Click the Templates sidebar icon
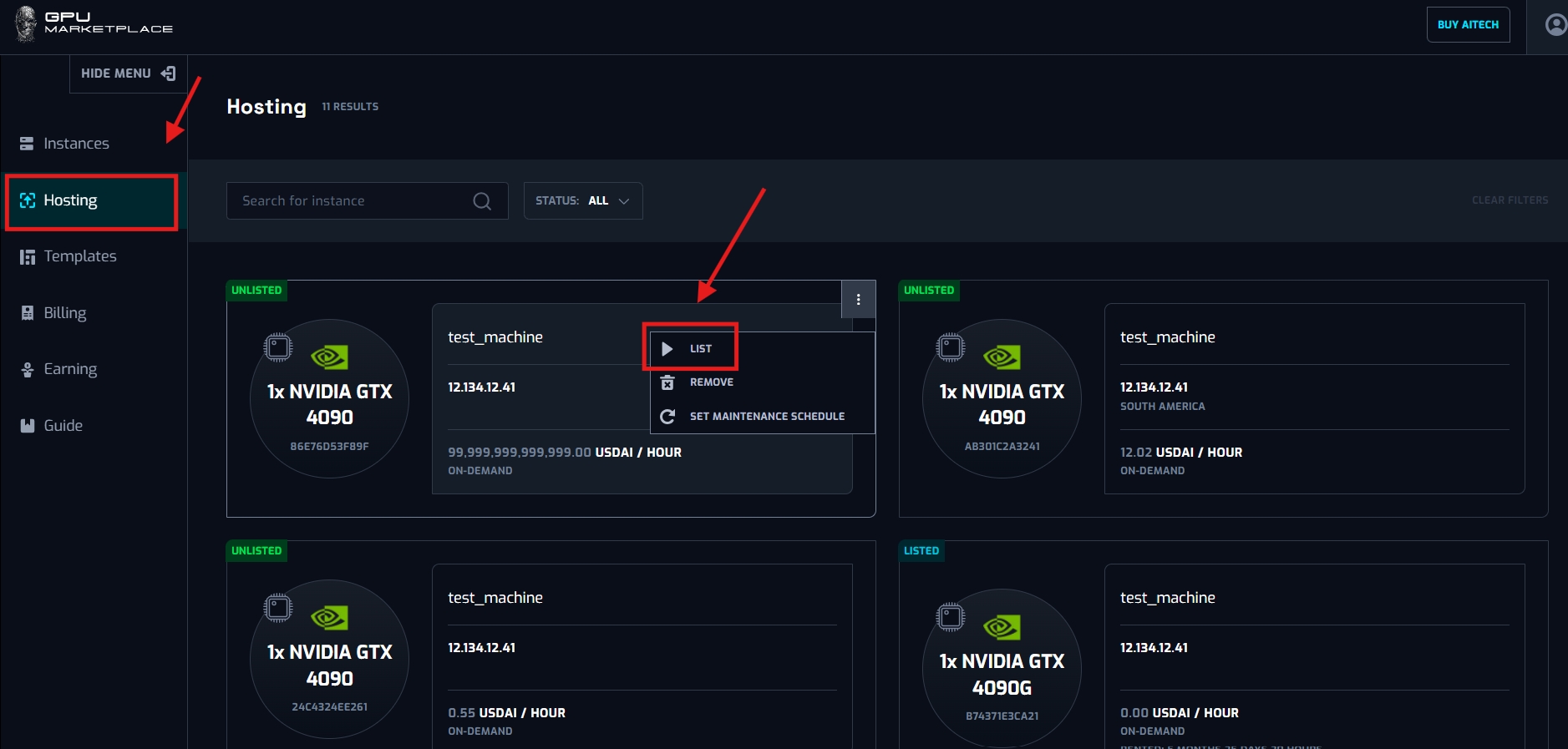 tap(27, 256)
